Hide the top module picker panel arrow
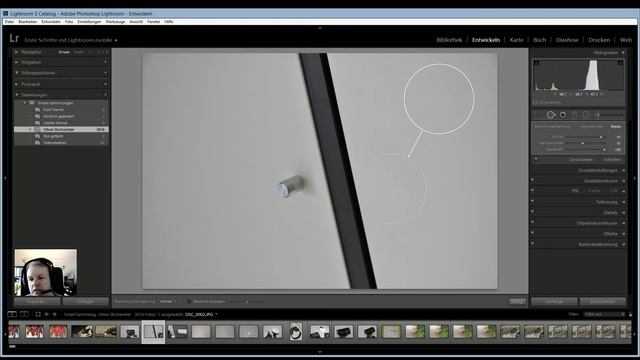640x360 pixels. (x=320, y=28)
